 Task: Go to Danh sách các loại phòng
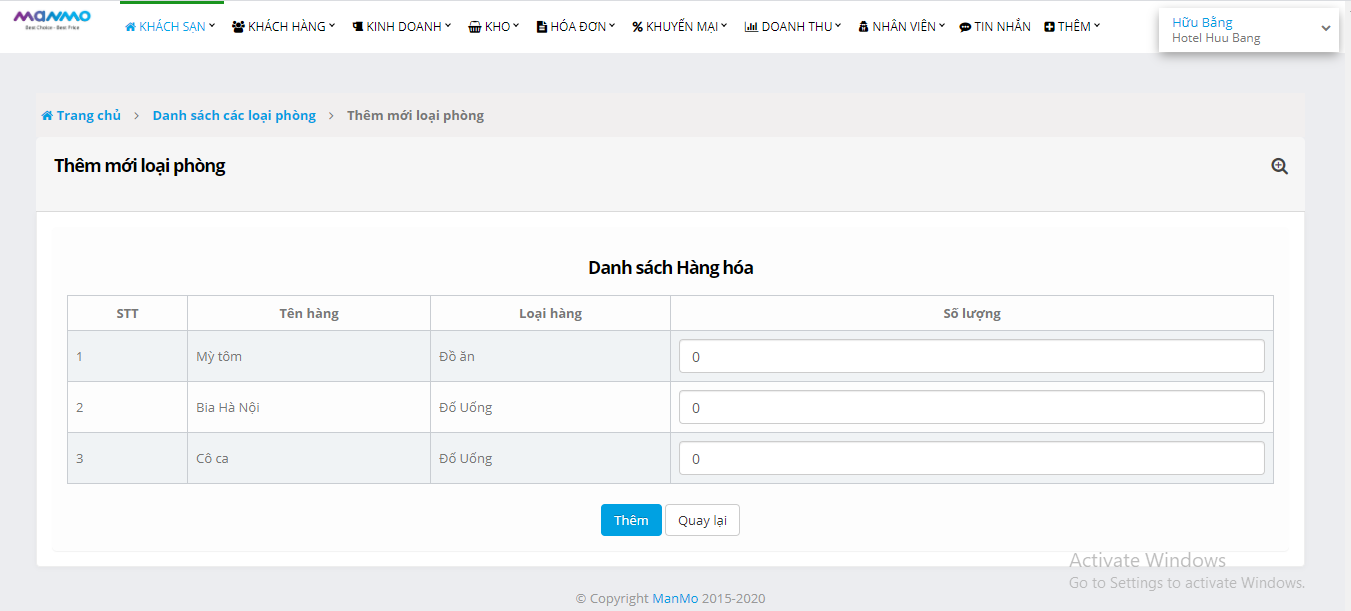234,116
